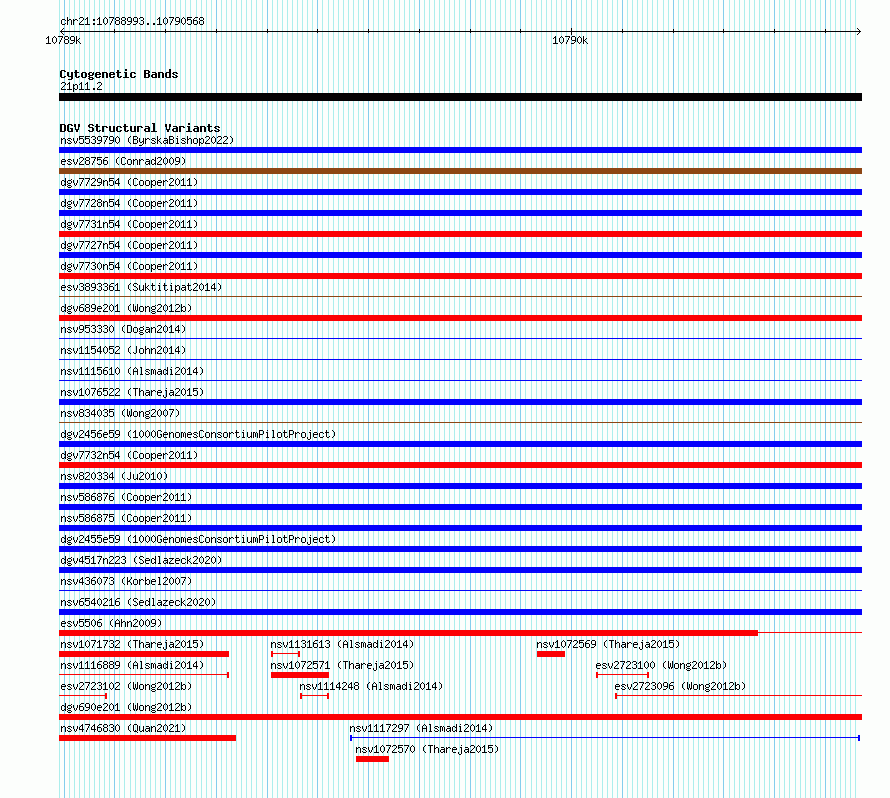Click the thin red line under nsv1131613
890x798 pixels.
286,654
